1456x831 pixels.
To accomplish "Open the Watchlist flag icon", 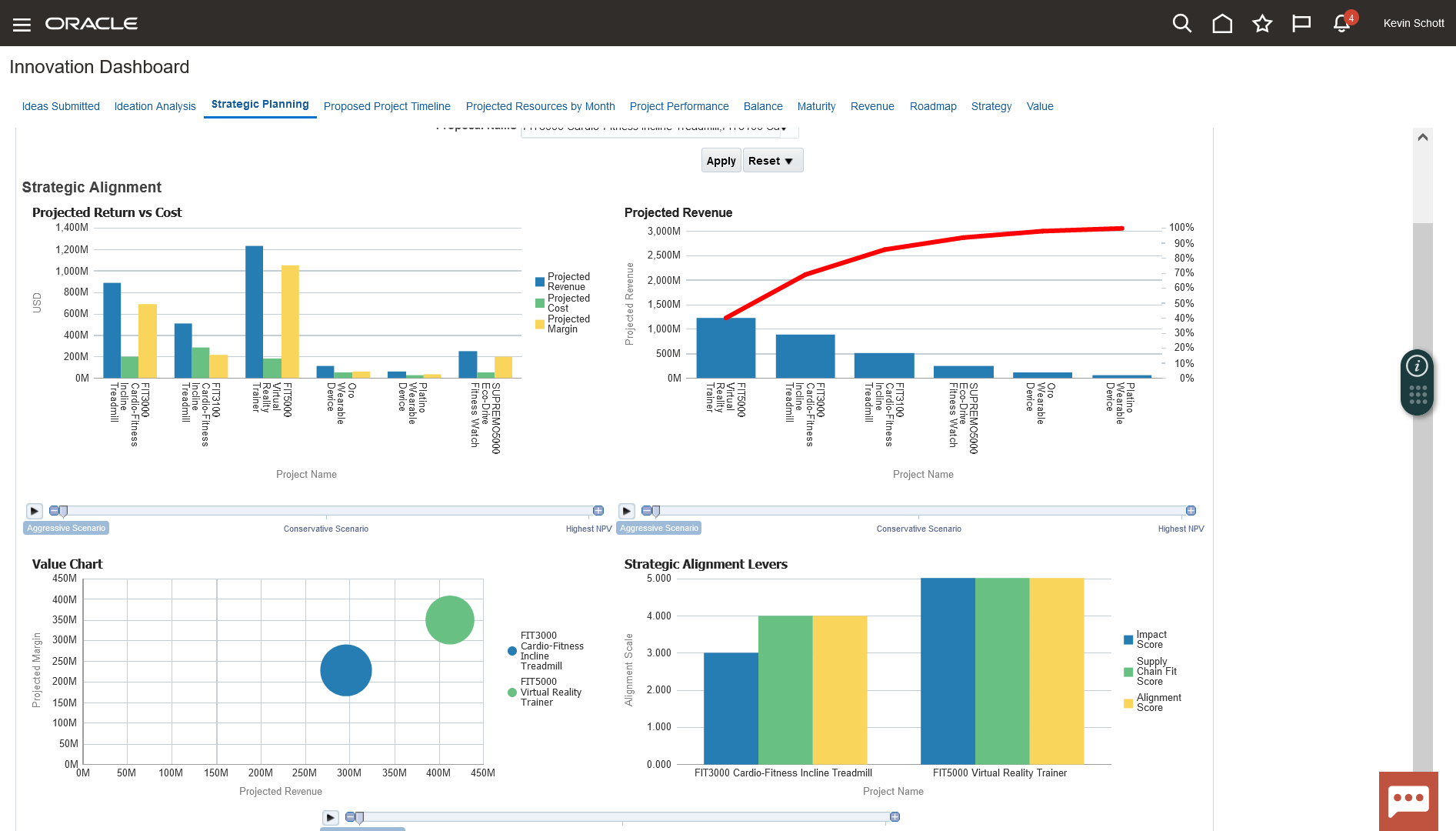I will (x=1301, y=24).
